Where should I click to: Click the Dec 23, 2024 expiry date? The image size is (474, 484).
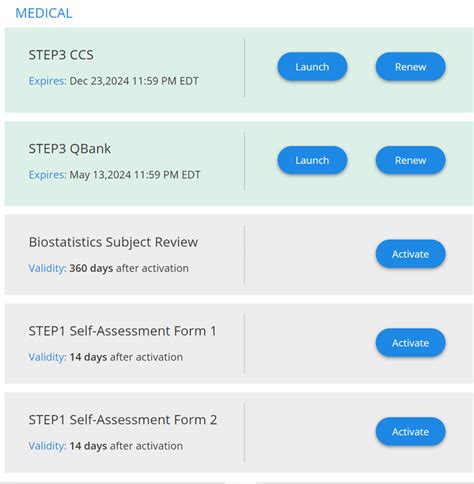[x=134, y=81]
